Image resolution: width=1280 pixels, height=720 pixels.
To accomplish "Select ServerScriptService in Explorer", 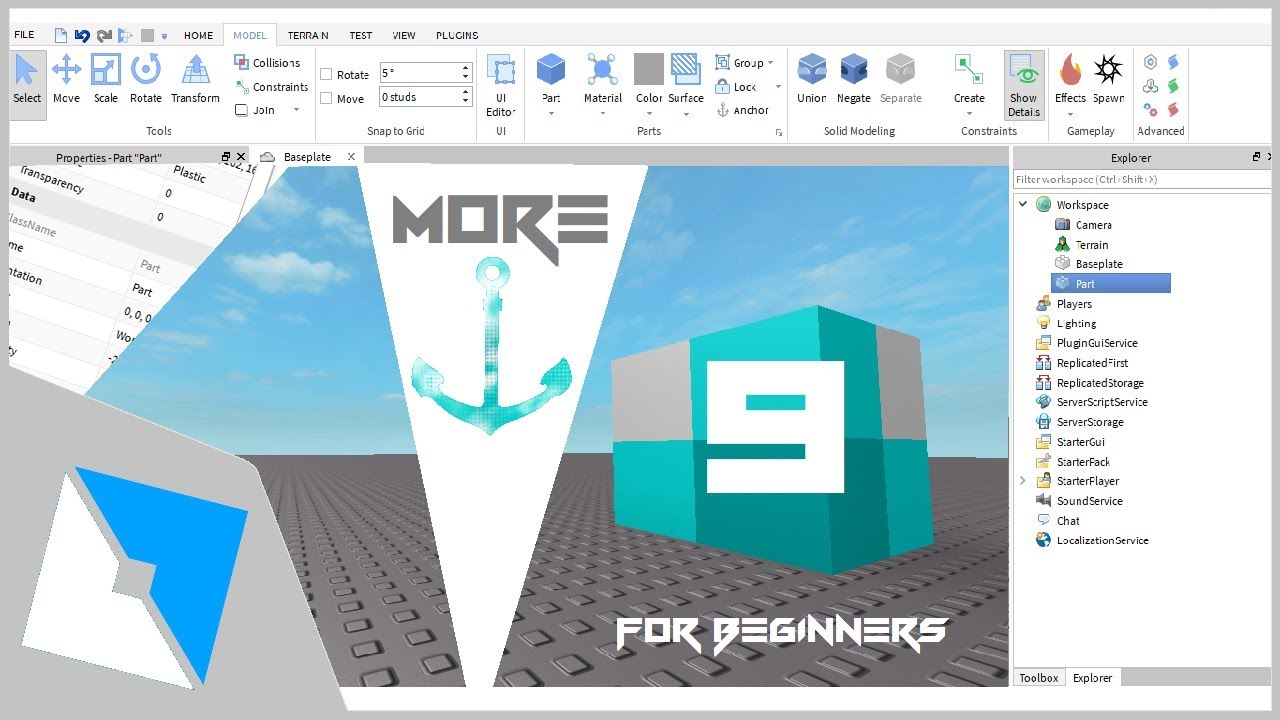I will (1101, 402).
